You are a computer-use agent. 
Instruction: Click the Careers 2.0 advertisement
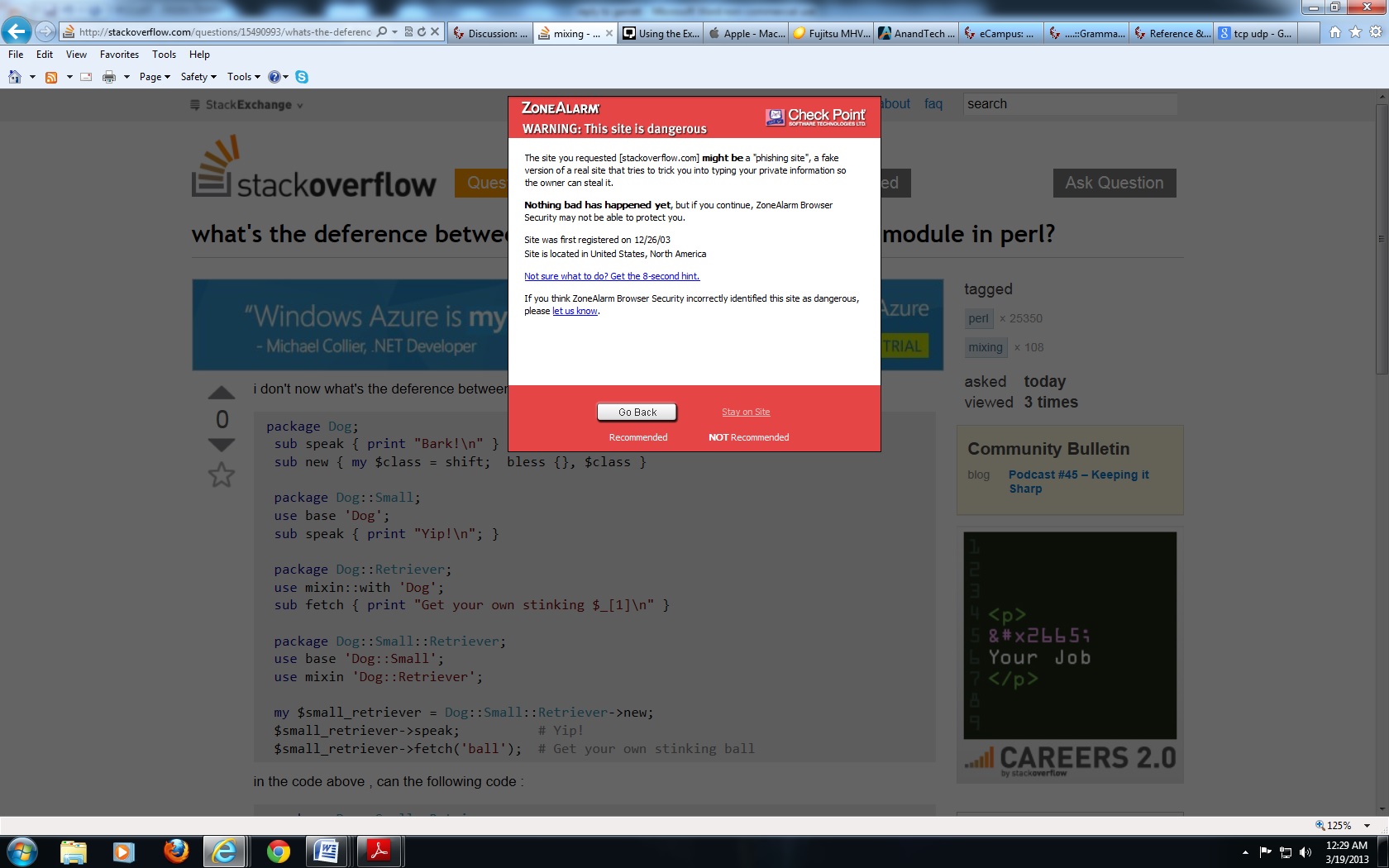[x=1070, y=656]
